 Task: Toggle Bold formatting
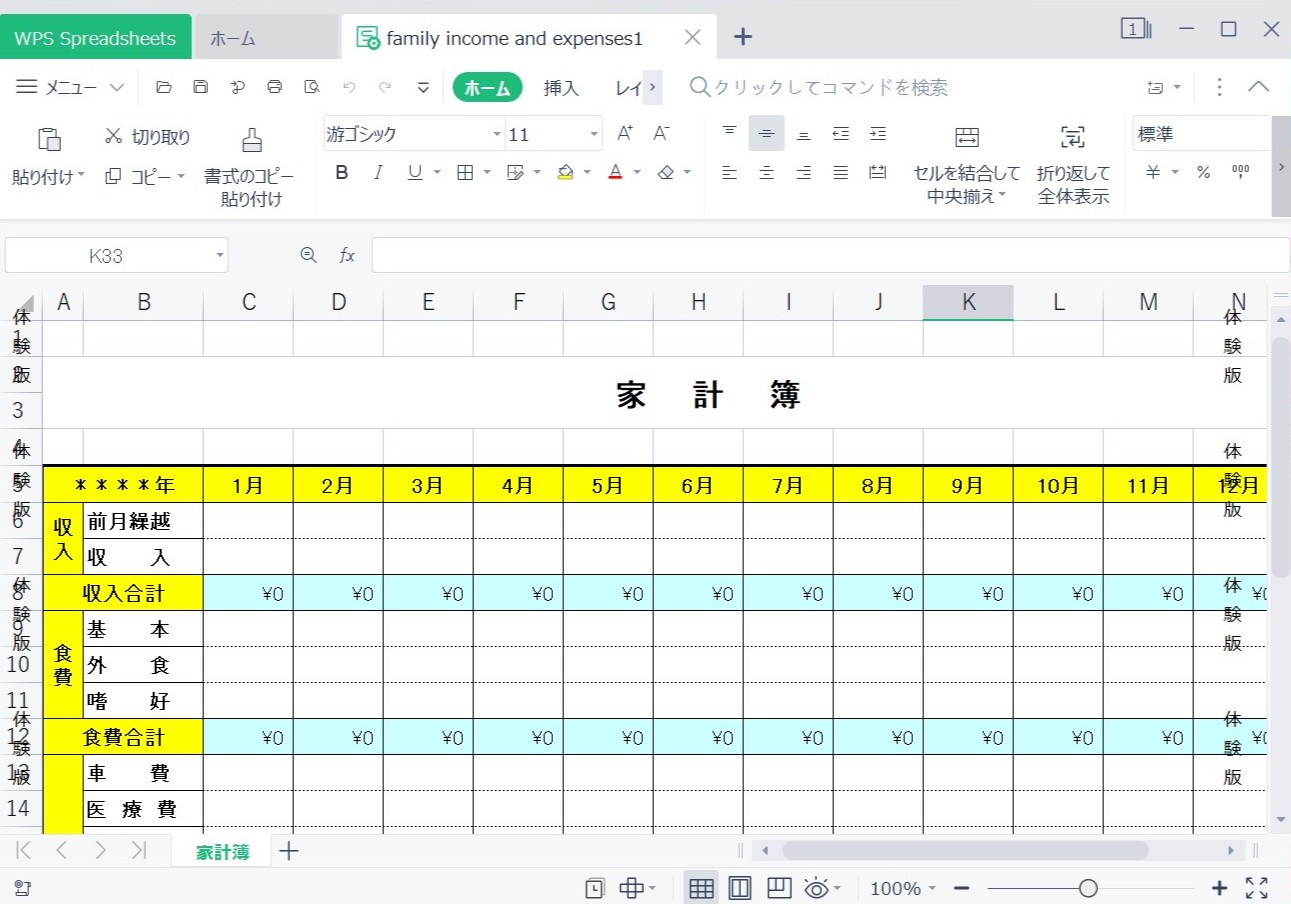coord(342,173)
